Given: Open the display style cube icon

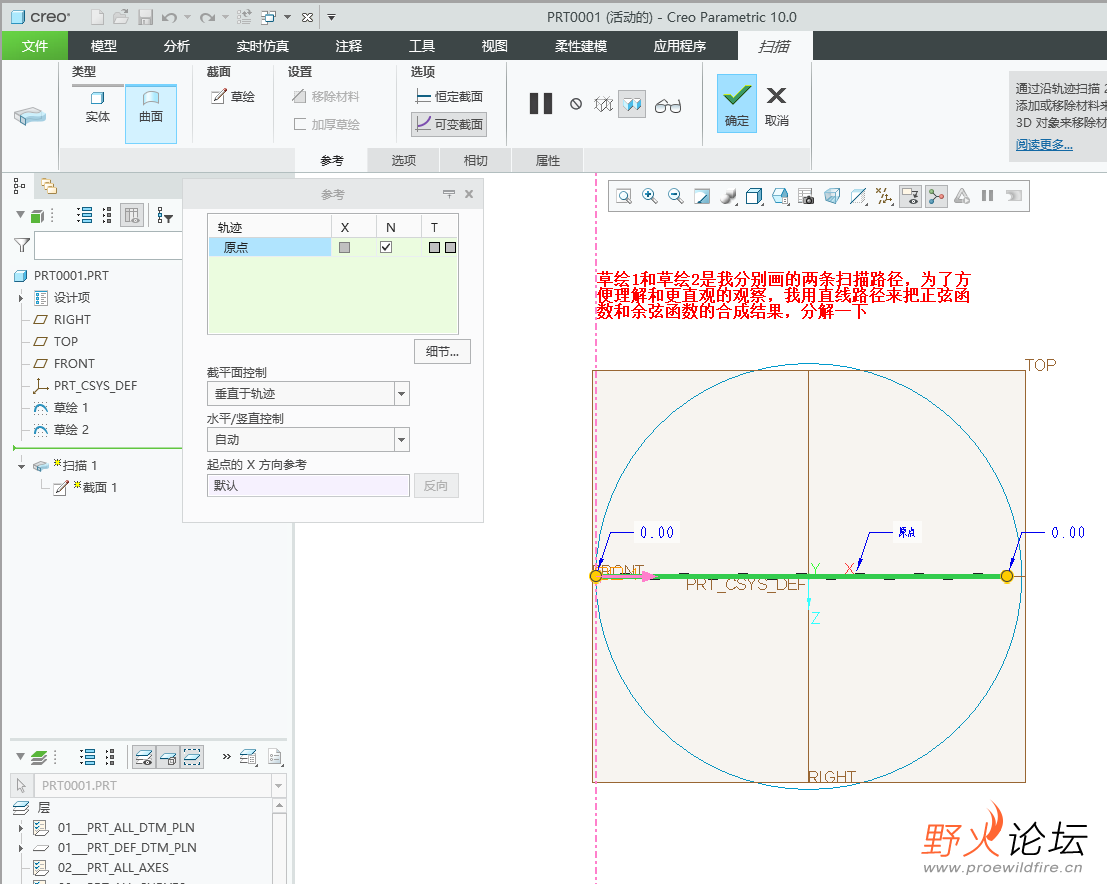Looking at the screenshot, I should 754,196.
